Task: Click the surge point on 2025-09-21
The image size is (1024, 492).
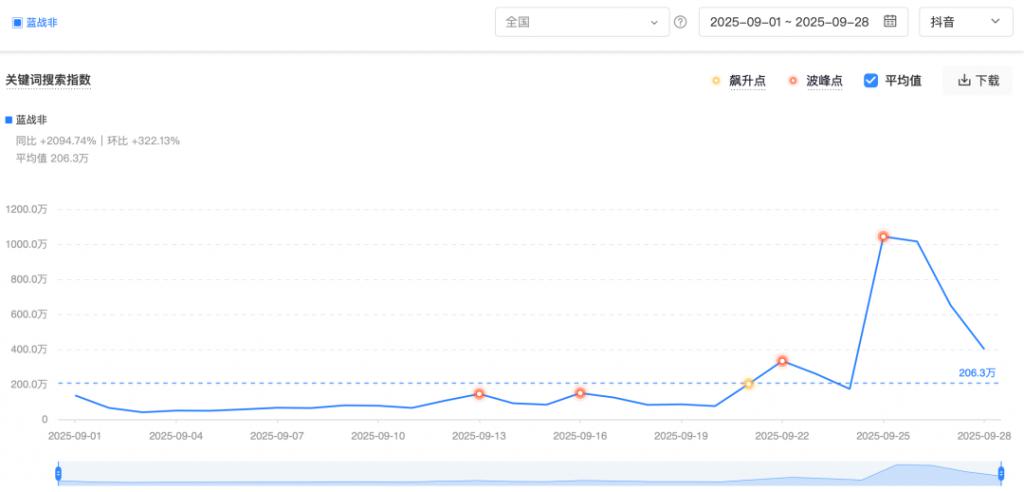Action: click(x=748, y=384)
